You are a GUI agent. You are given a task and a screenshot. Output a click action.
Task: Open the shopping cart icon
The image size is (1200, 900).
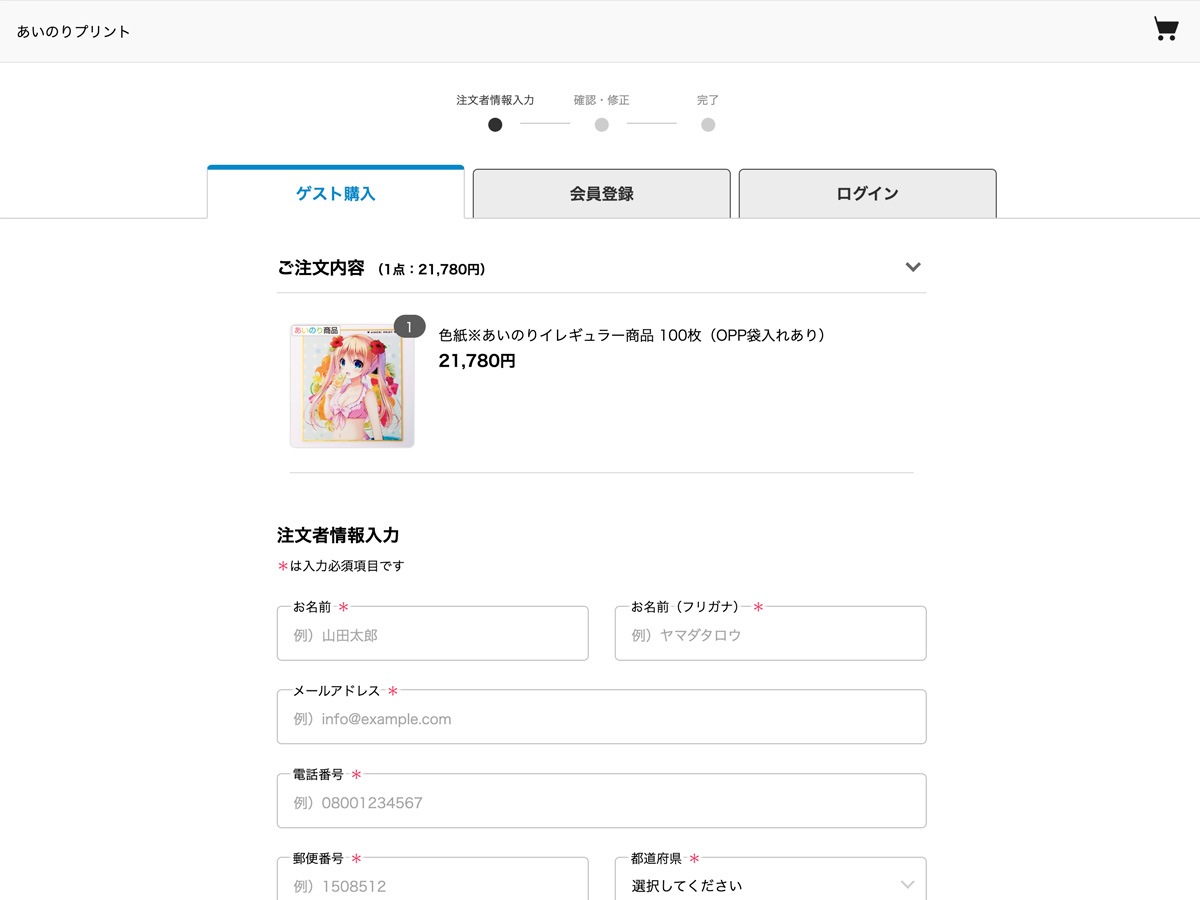[1164, 29]
